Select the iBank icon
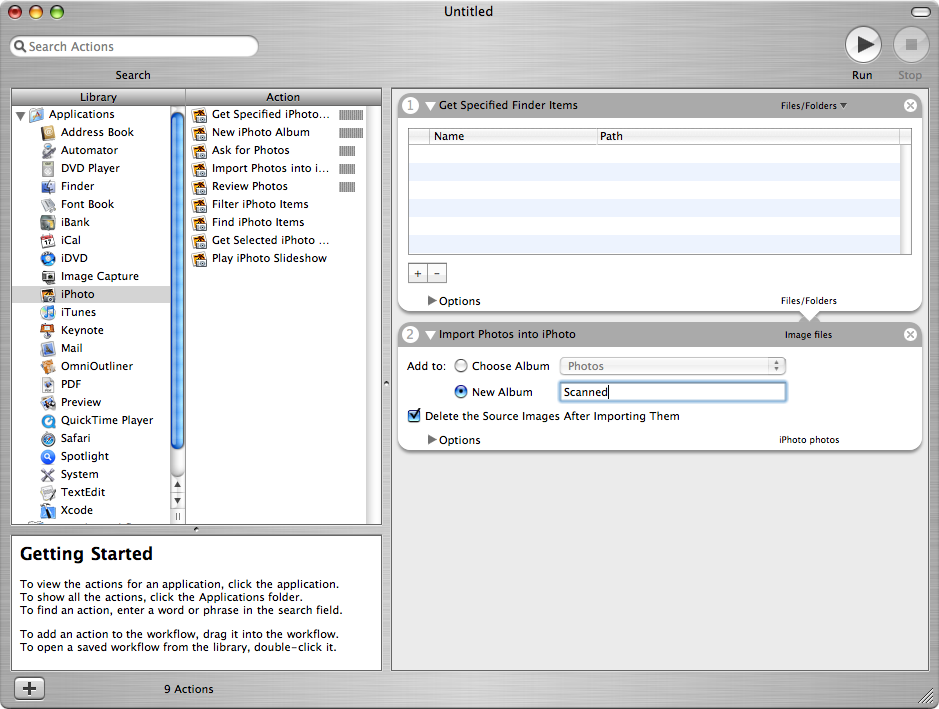 (48, 222)
